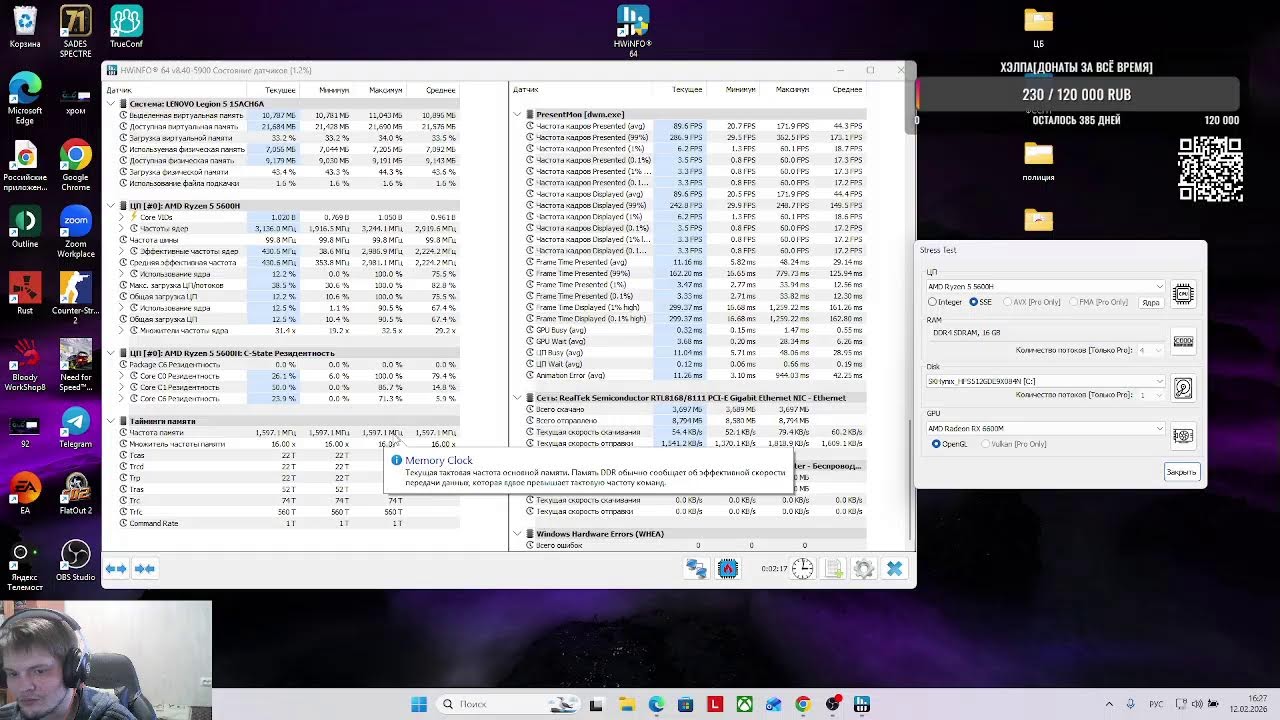Open the EA desktop icon
The image size is (1280, 720).
coord(25,492)
